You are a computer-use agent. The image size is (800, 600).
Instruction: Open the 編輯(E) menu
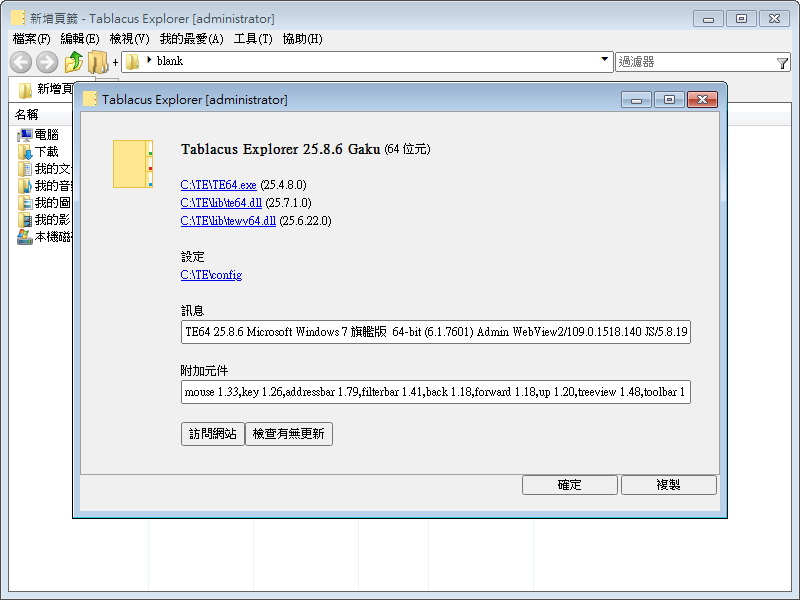point(80,39)
